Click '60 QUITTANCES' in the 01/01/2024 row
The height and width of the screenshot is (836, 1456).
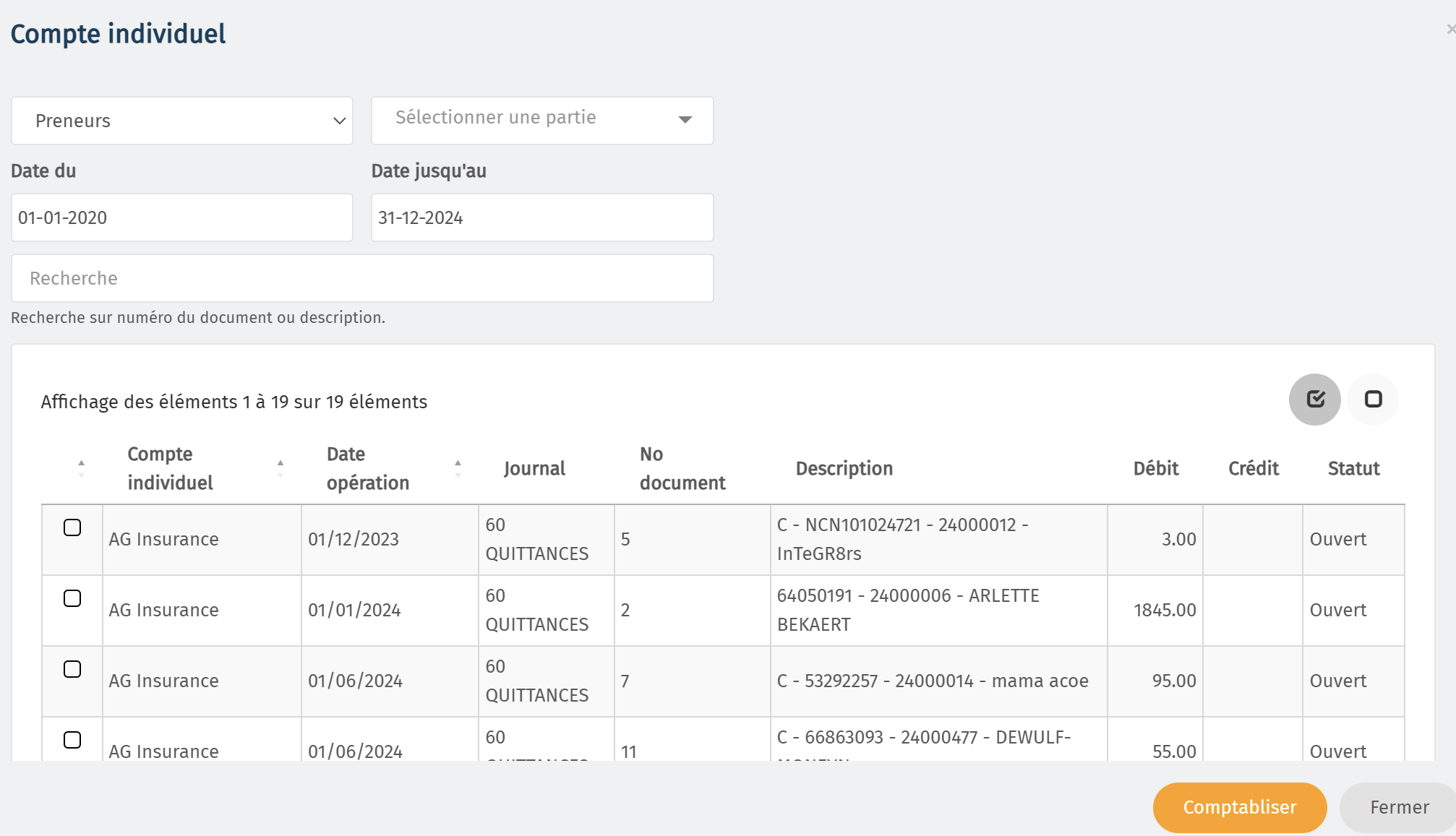(x=537, y=610)
